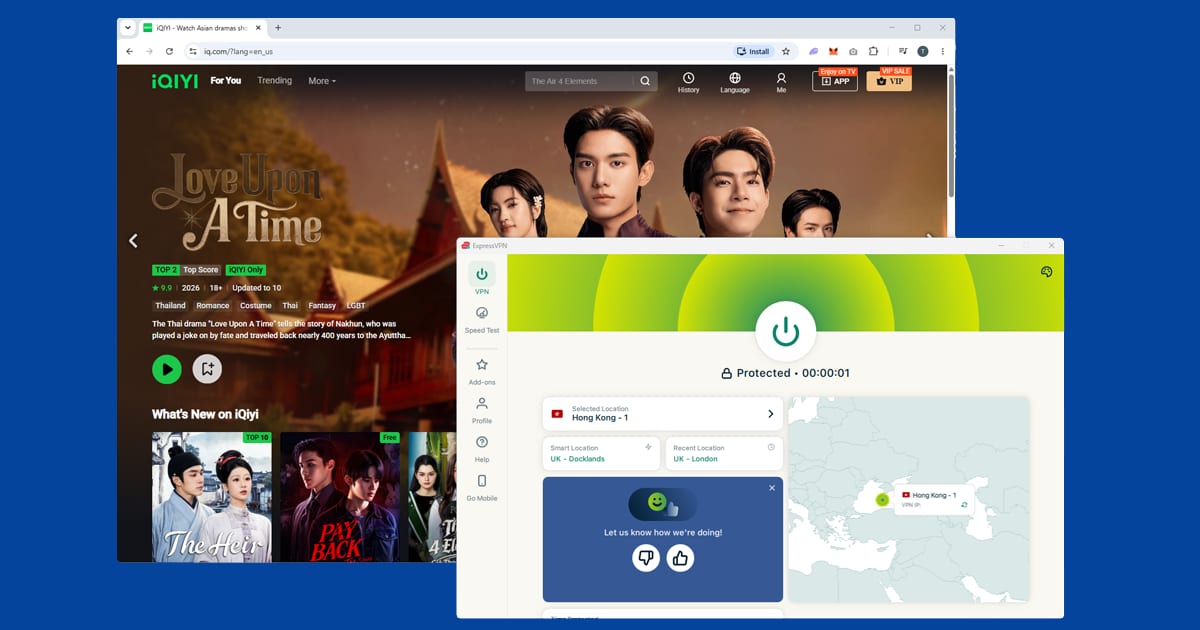This screenshot has height=630, width=1200.
Task: Click the Thailand genre tag
Action: pos(170,305)
